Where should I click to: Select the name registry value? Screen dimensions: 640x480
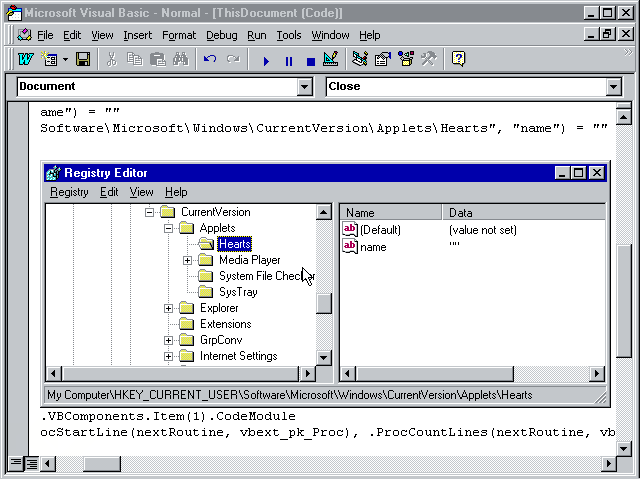tap(373, 247)
